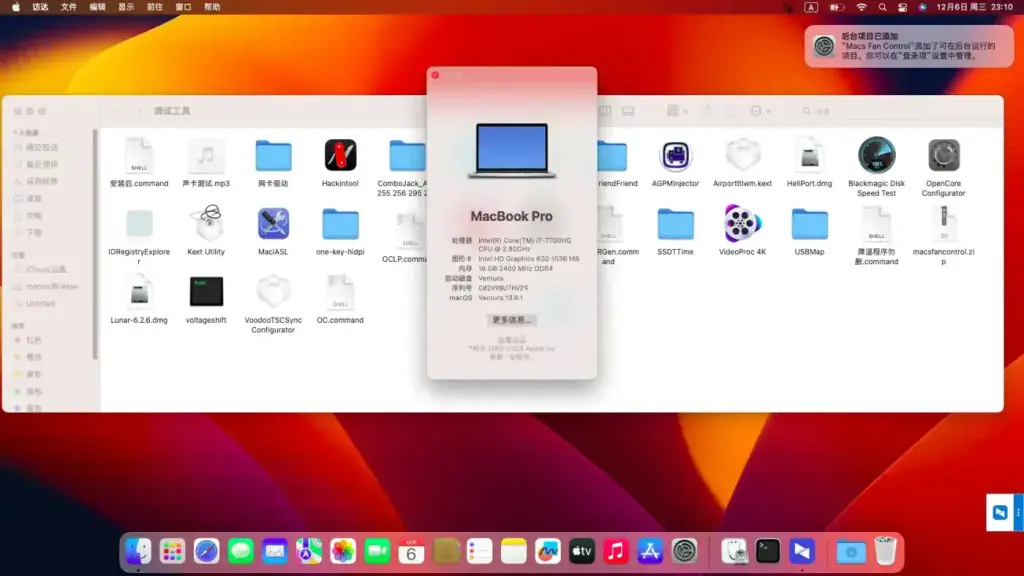Open the 编辑 menu
Viewport: 1024px width, 576px height.
[x=97, y=7]
